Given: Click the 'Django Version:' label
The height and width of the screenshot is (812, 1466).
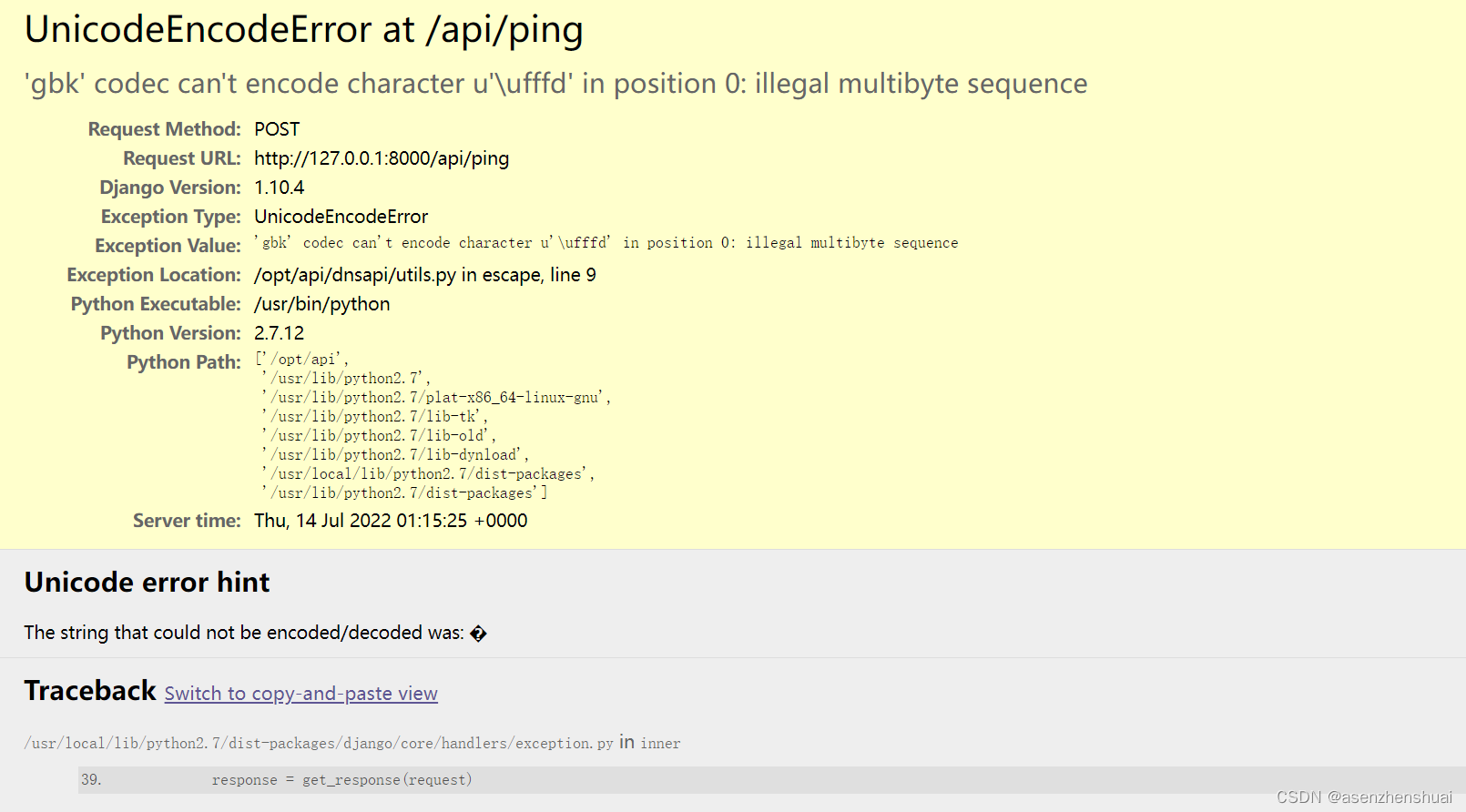Looking at the screenshot, I should [x=170, y=188].
